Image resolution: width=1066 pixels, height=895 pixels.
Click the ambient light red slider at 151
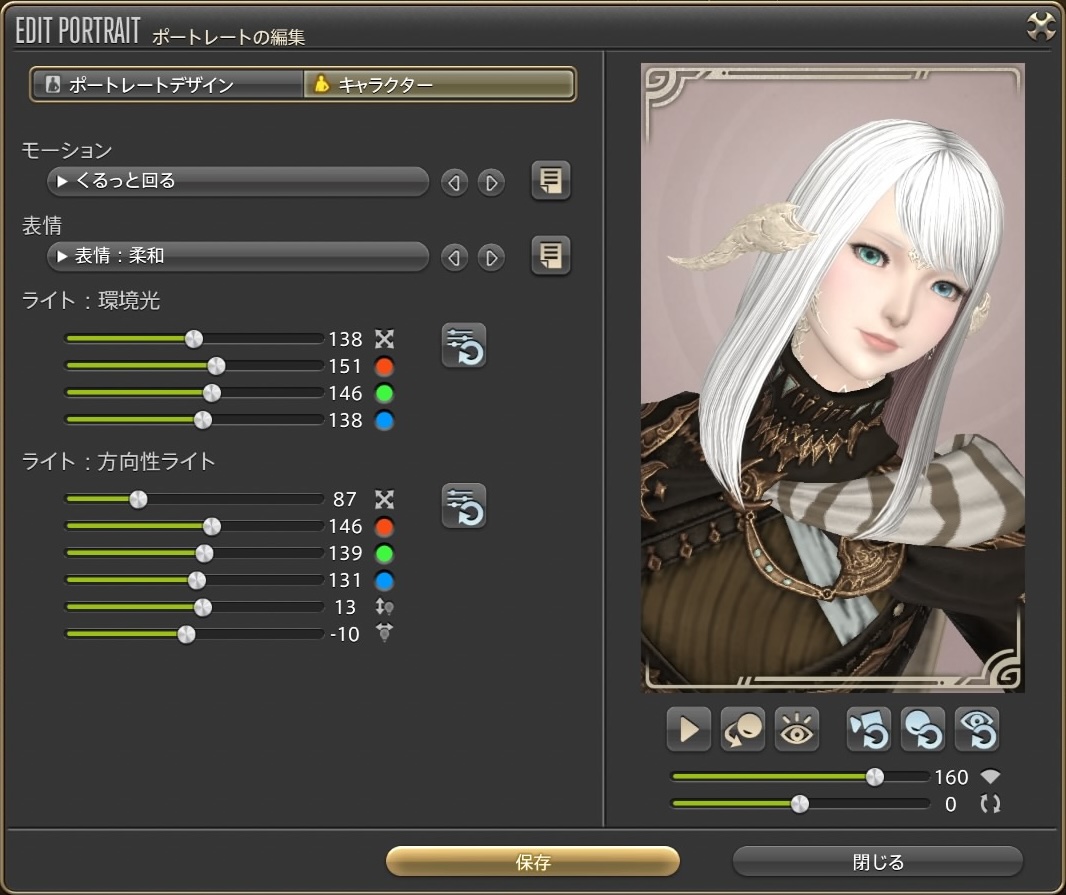coord(215,366)
